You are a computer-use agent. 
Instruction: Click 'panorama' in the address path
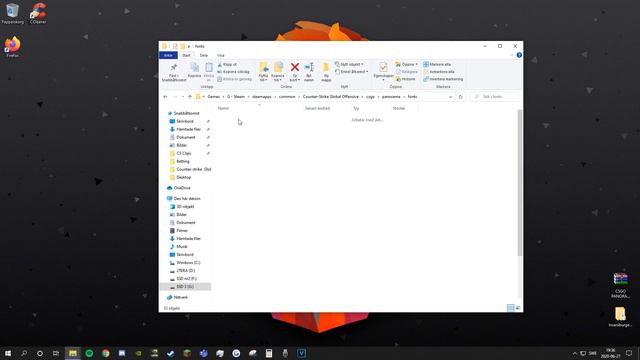tap(391, 97)
